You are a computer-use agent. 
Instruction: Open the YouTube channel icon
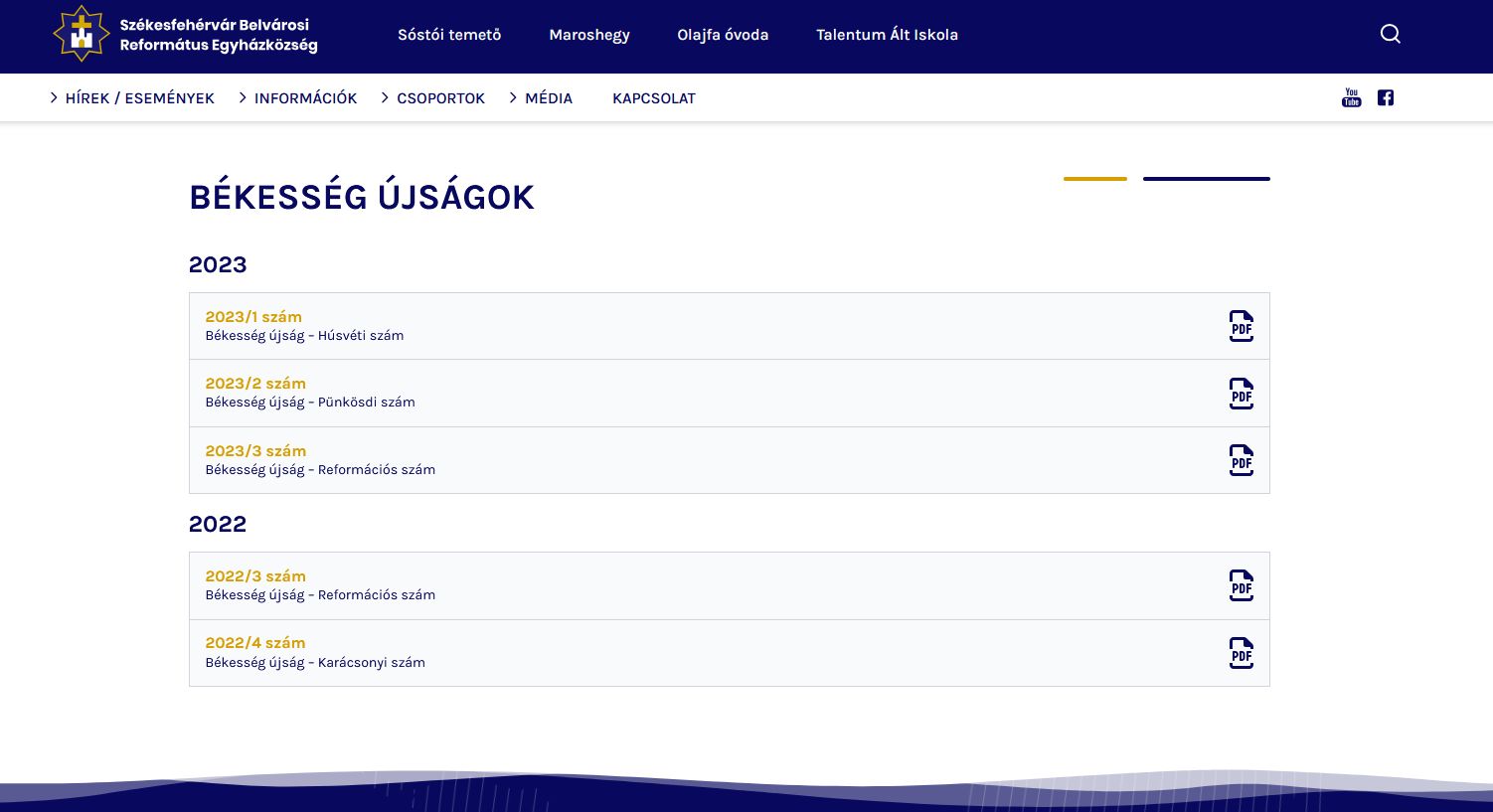pyautogui.click(x=1351, y=97)
